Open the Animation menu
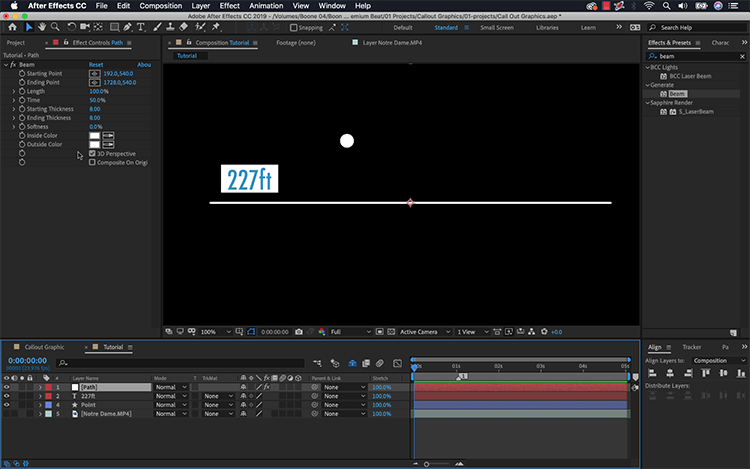The height and width of the screenshot is (469, 750). (x=266, y=6)
